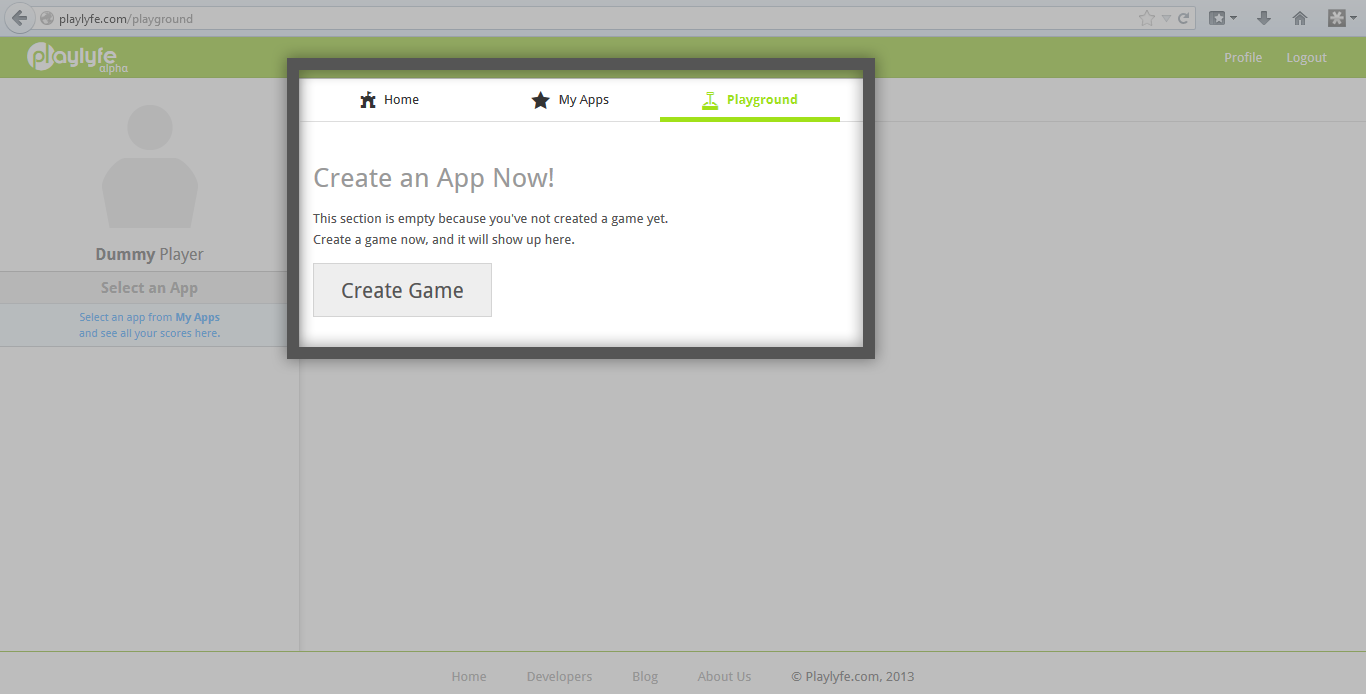Click Logout in the top bar
Viewport: 1366px width, 694px height.
(x=1306, y=57)
